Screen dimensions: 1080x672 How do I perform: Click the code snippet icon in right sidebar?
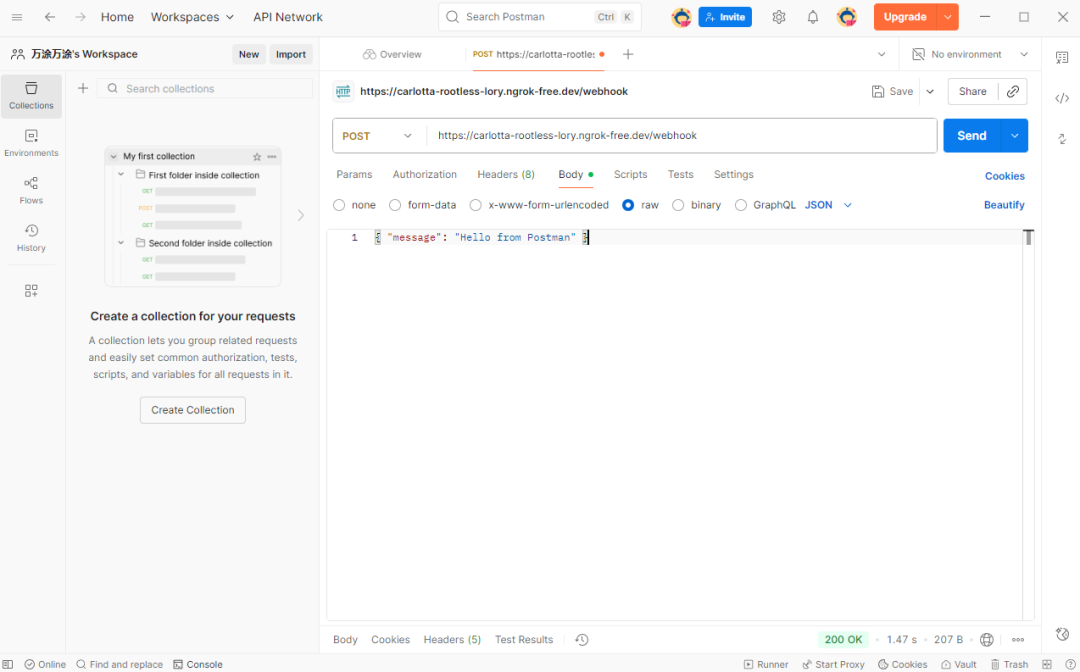1062,98
